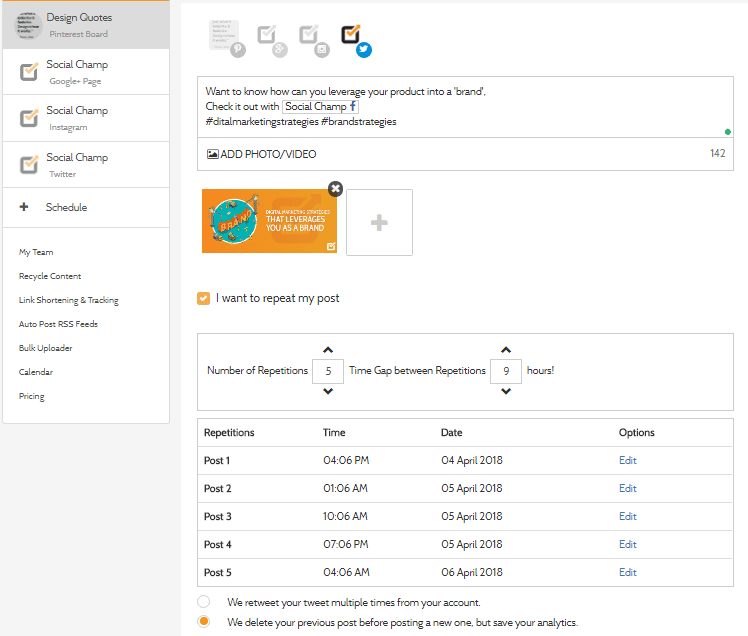Select the Instagram account icon at top
Image resolution: width=748 pixels, height=636 pixels.
[314, 41]
